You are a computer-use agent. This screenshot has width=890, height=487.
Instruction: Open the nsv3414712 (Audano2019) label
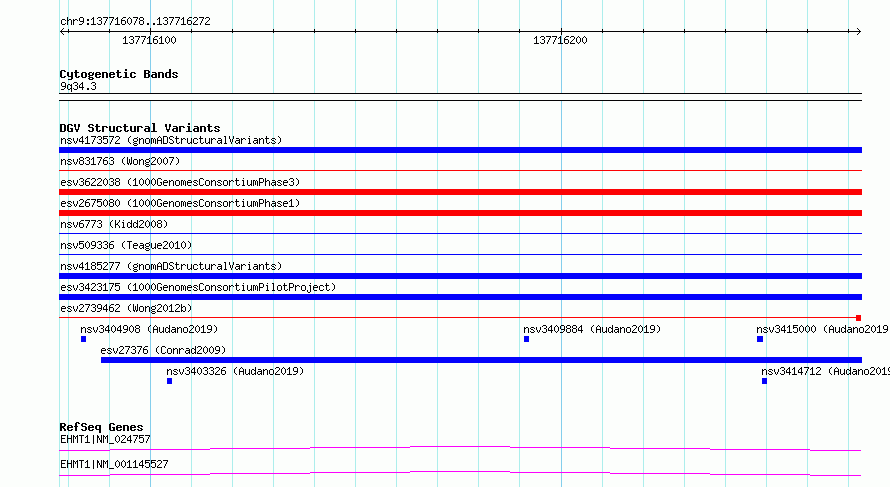point(825,371)
